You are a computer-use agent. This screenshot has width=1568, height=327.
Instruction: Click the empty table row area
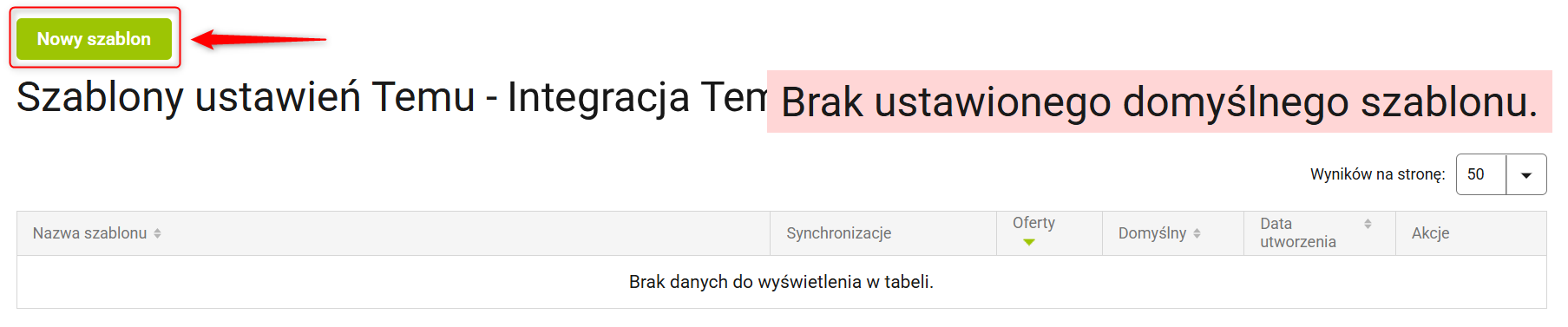click(x=781, y=282)
